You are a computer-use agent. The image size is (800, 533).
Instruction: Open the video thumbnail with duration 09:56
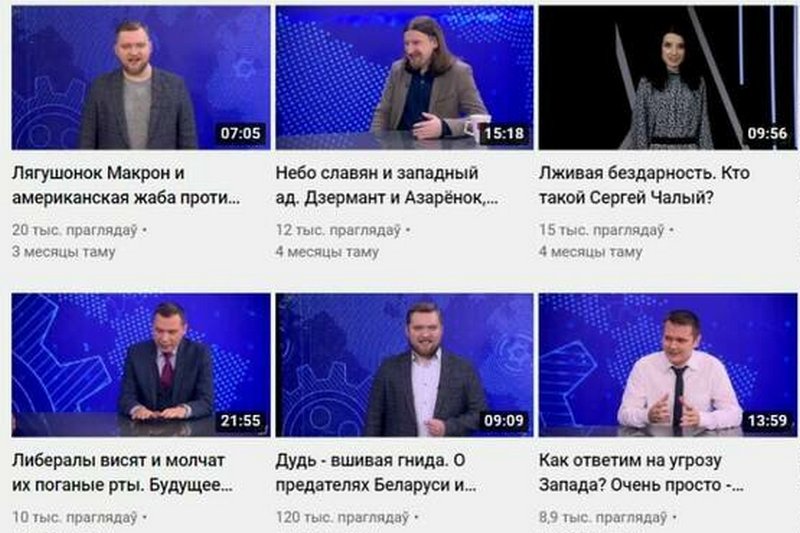click(x=668, y=78)
